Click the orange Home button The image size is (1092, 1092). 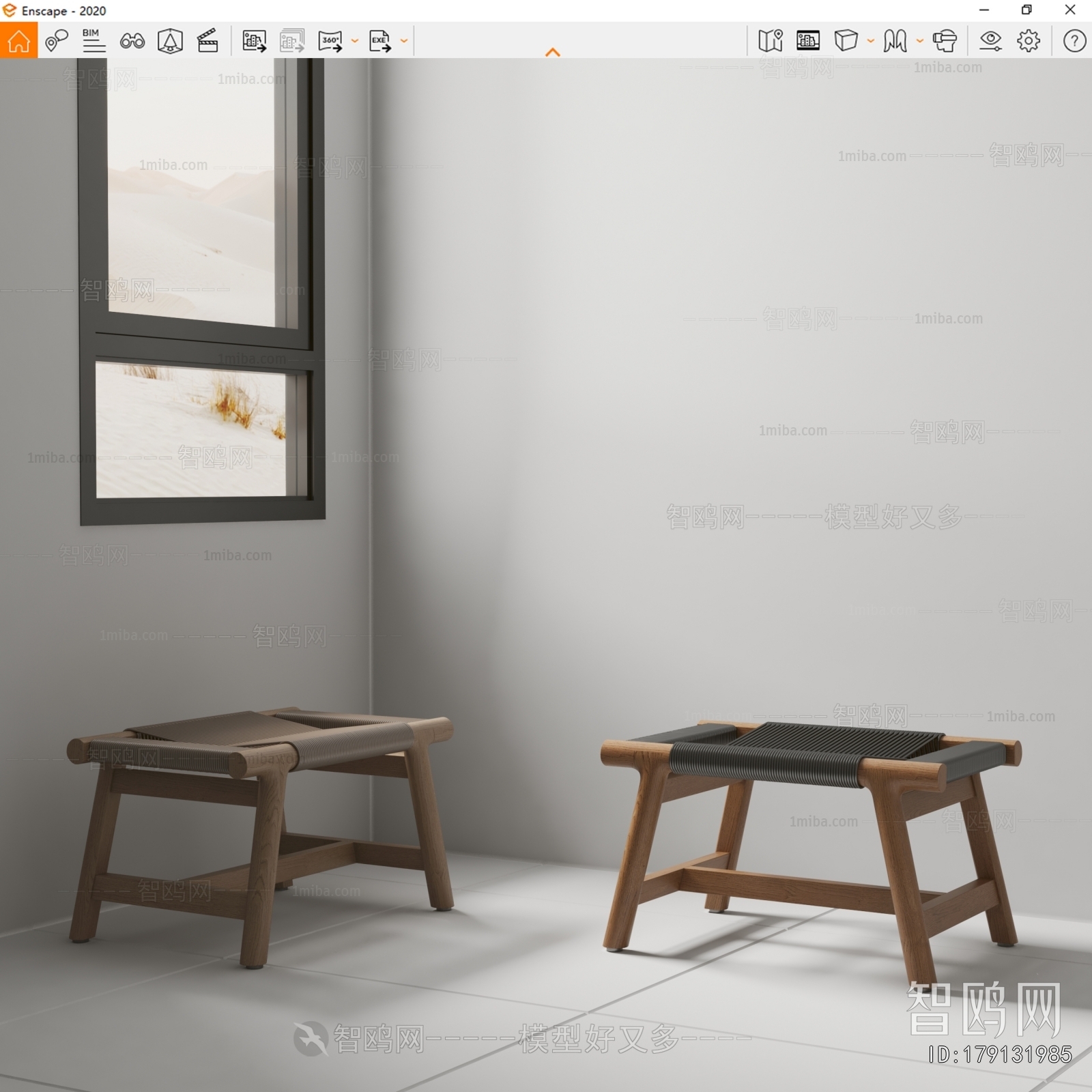[18, 40]
